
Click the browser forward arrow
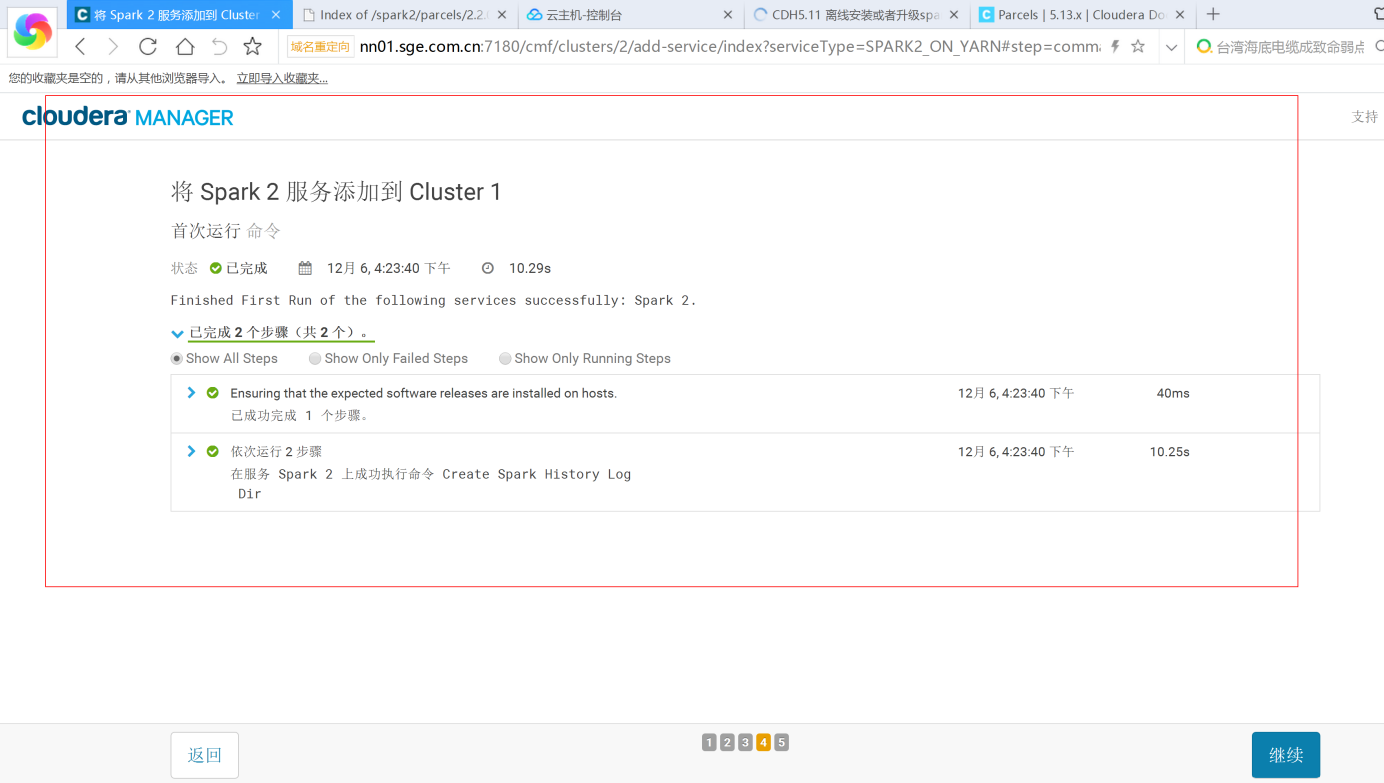(113, 47)
